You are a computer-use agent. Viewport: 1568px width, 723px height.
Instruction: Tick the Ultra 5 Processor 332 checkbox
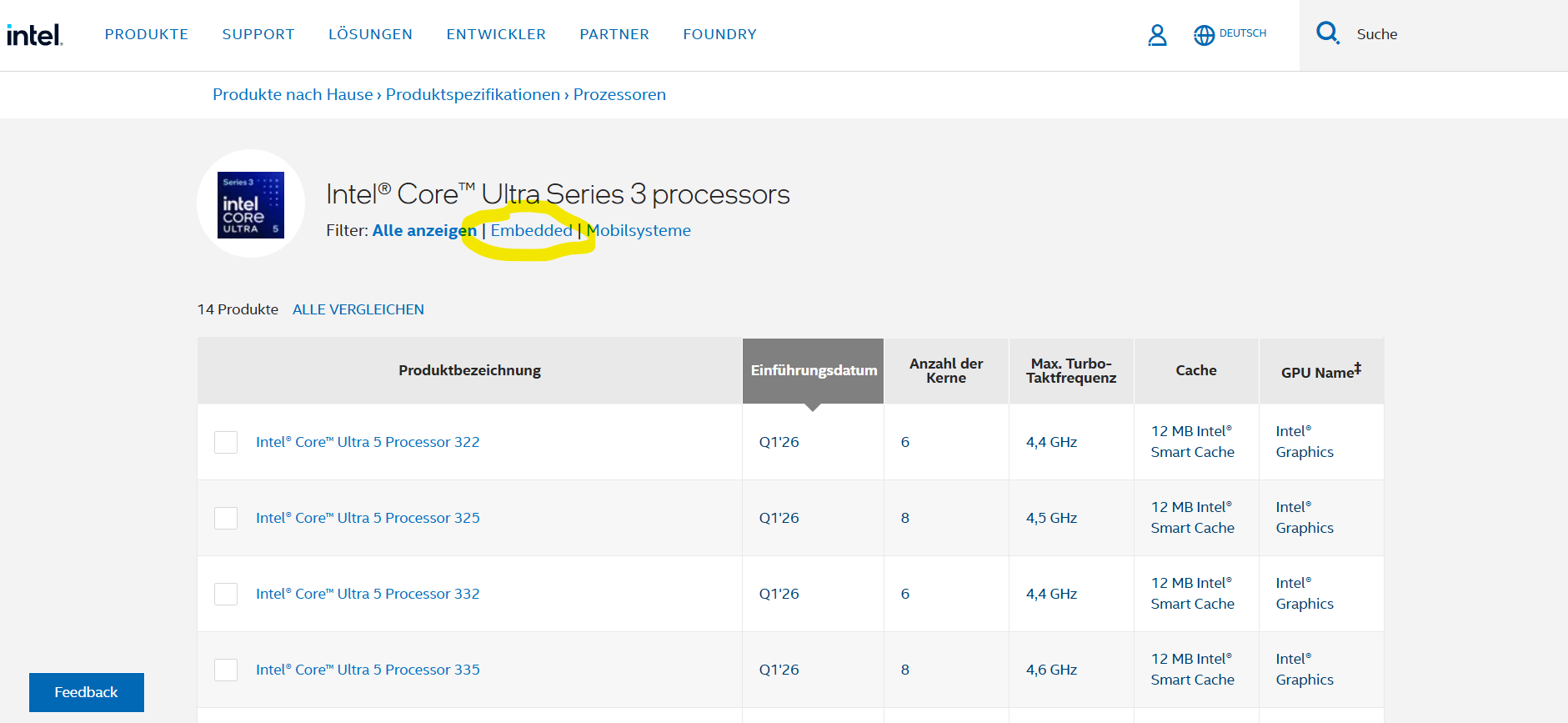226,594
